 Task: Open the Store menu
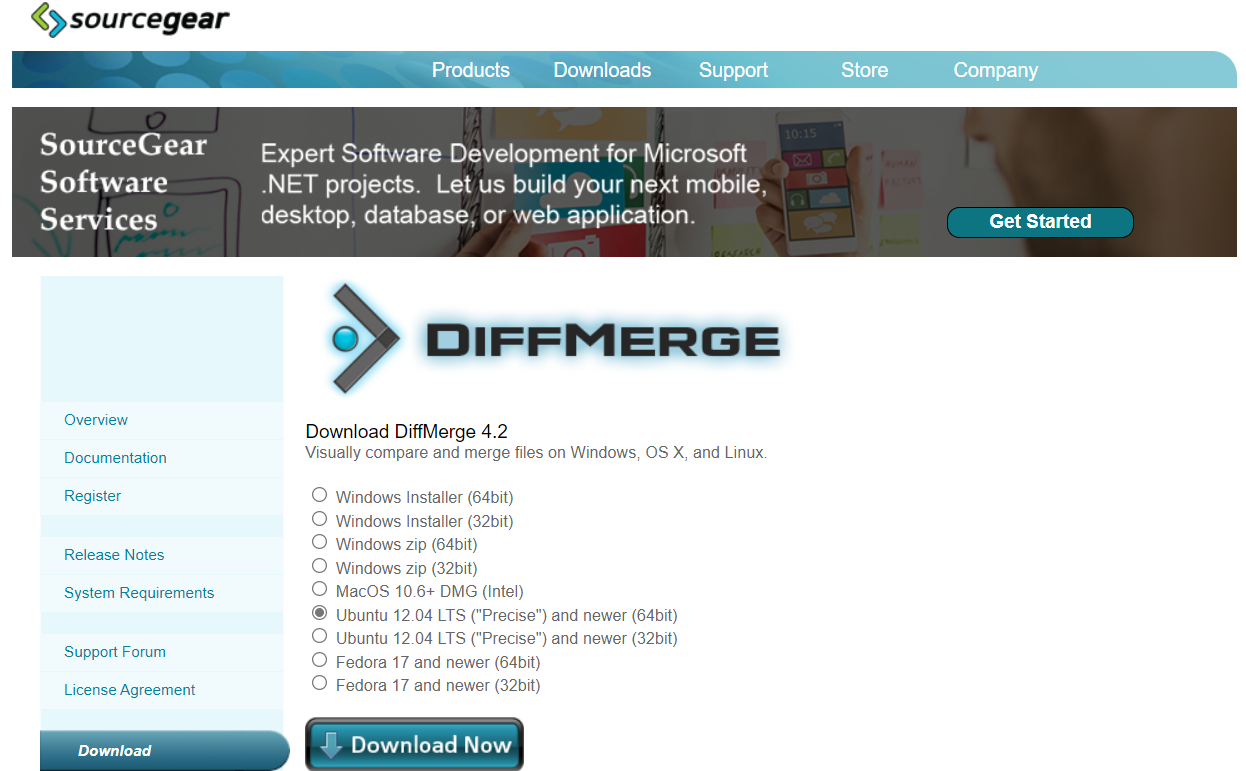point(864,70)
